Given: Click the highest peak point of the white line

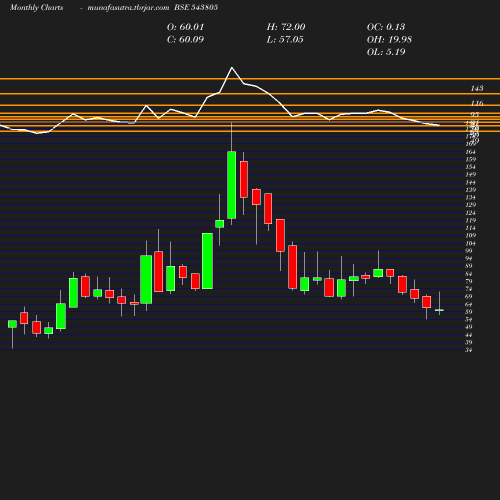Looking at the screenshot, I should 232,68.
